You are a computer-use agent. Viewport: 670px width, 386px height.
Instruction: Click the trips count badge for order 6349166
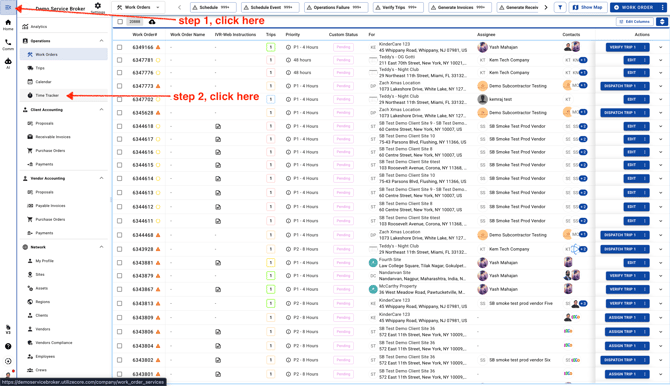[270, 47]
